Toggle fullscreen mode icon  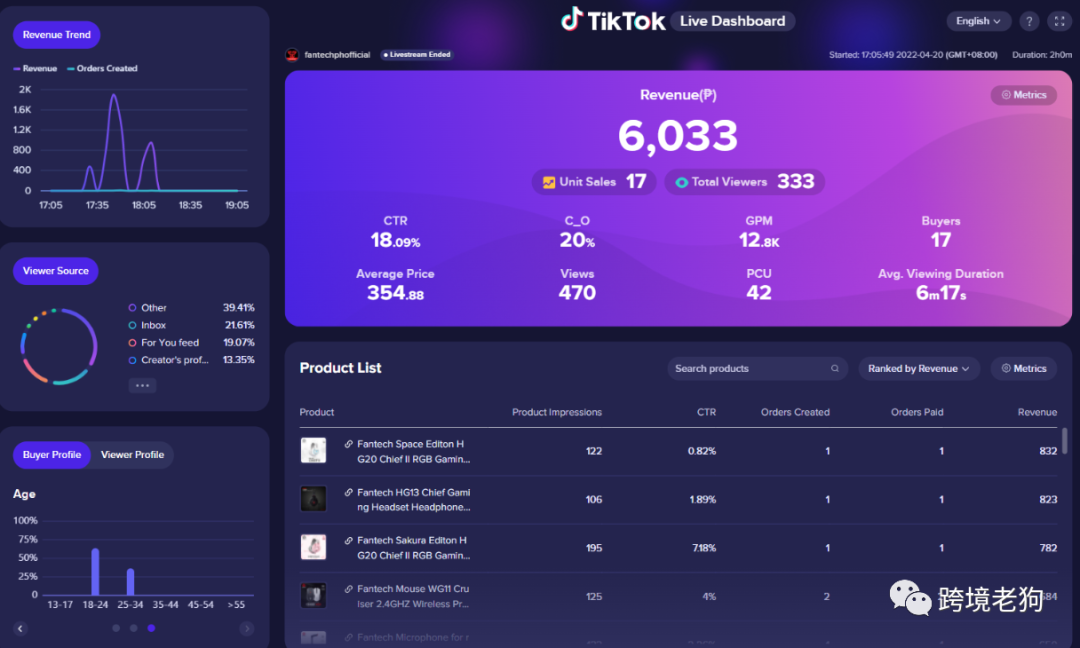[1059, 21]
